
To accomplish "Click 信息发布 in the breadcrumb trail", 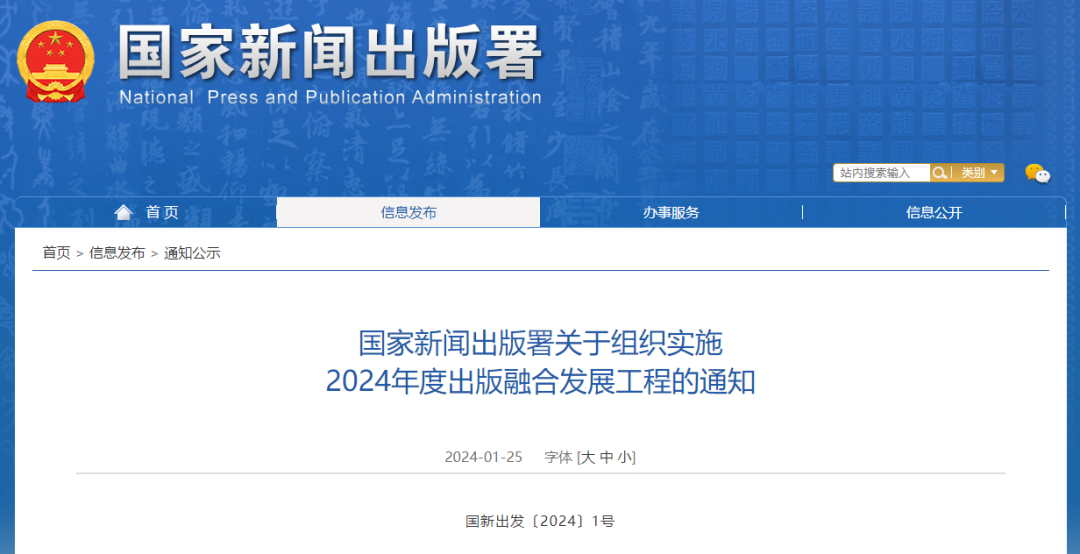I will pyautogui.click(x=117, y=253).
